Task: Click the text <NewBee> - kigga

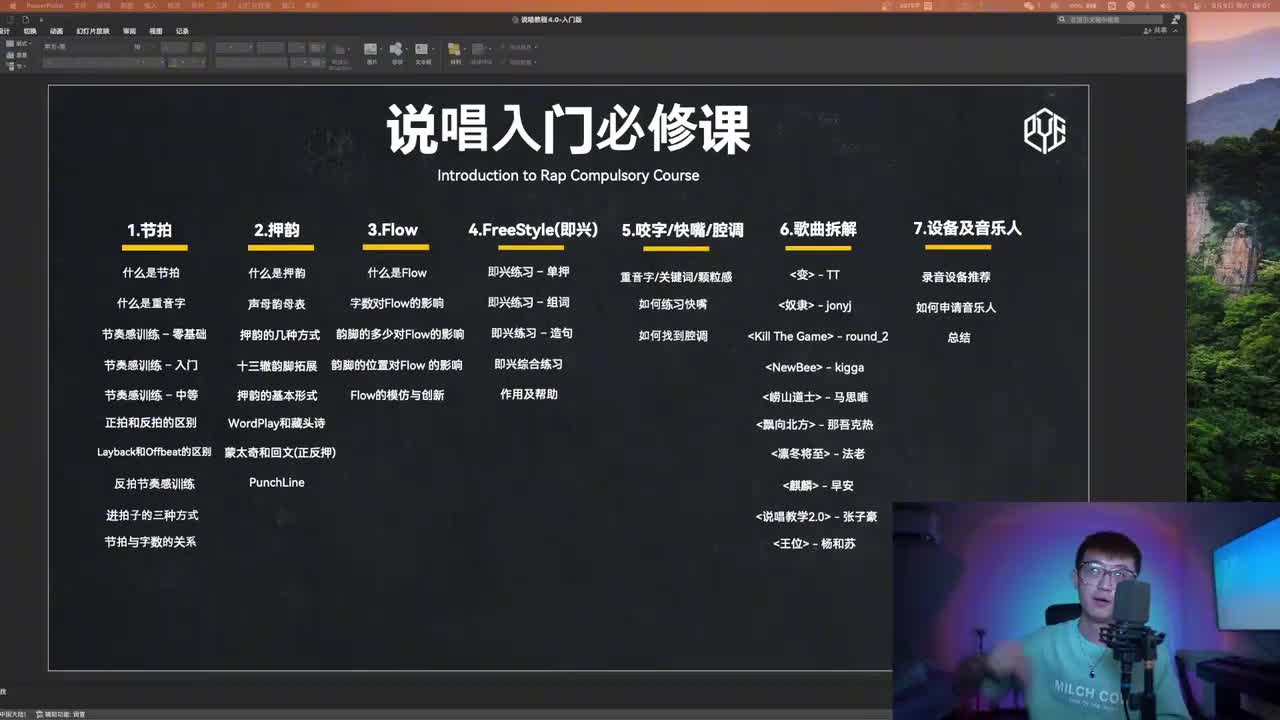Action: coord(815,367)
